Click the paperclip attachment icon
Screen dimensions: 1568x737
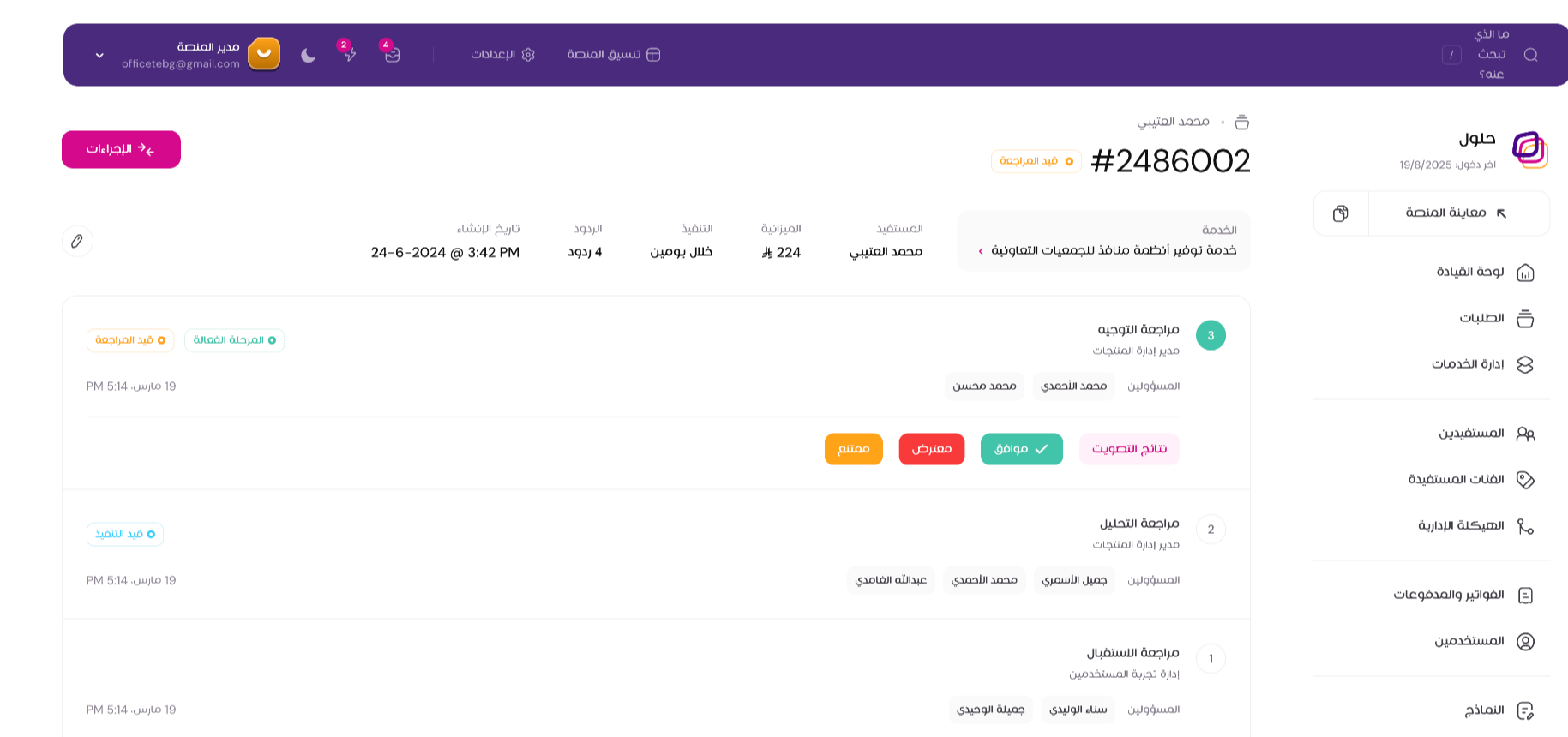(x=78, y=241)
